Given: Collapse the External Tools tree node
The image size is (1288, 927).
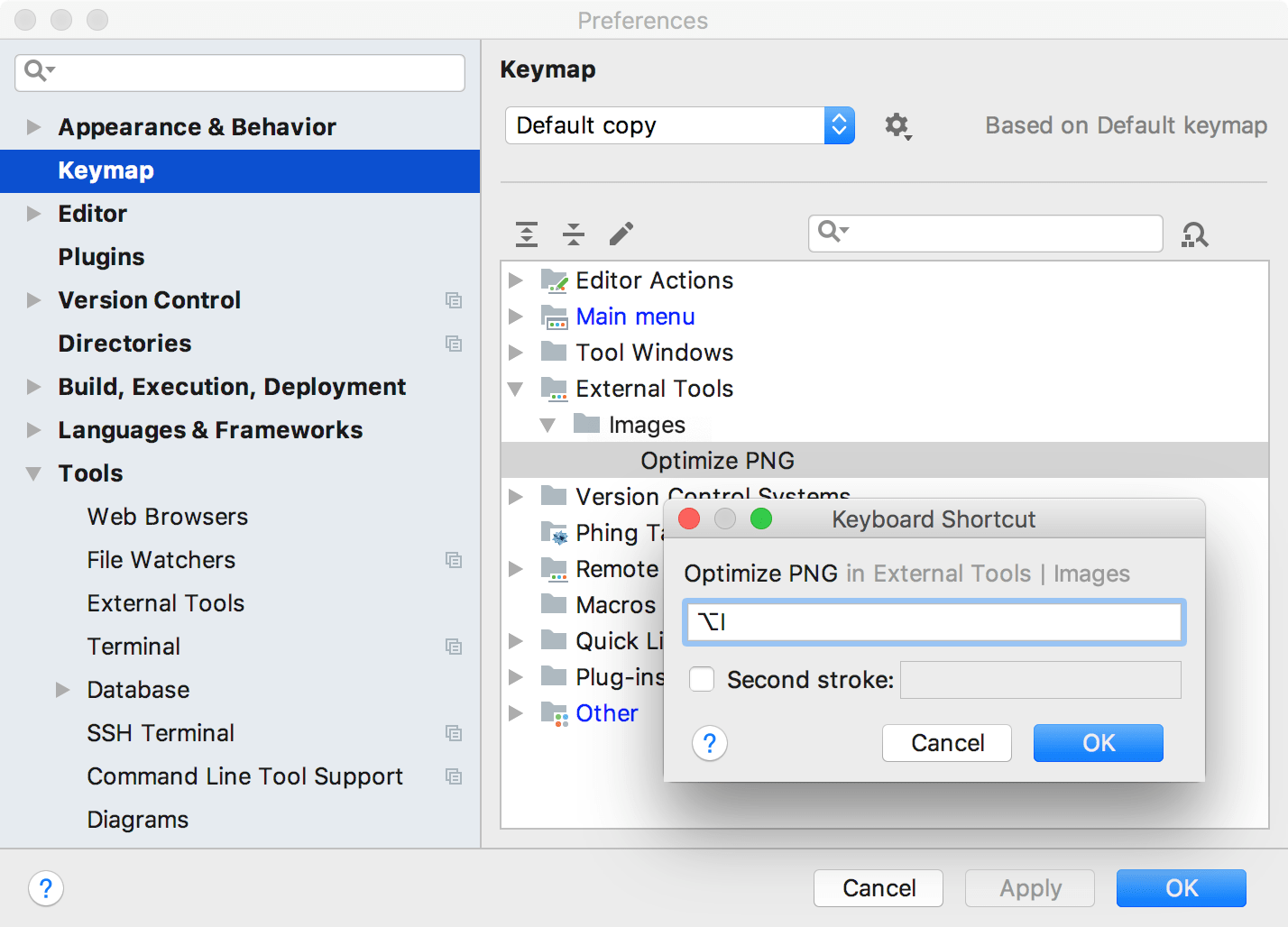Looking at the screenshot, I should tap(515, 389).
